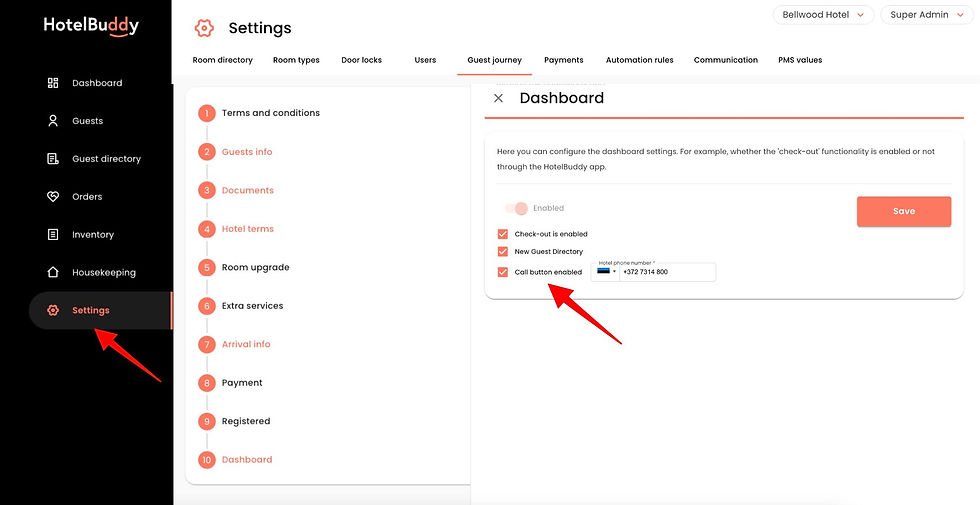Click the Dashboard sidebar icon
The image size is (980, 505).
pos(53,83)
